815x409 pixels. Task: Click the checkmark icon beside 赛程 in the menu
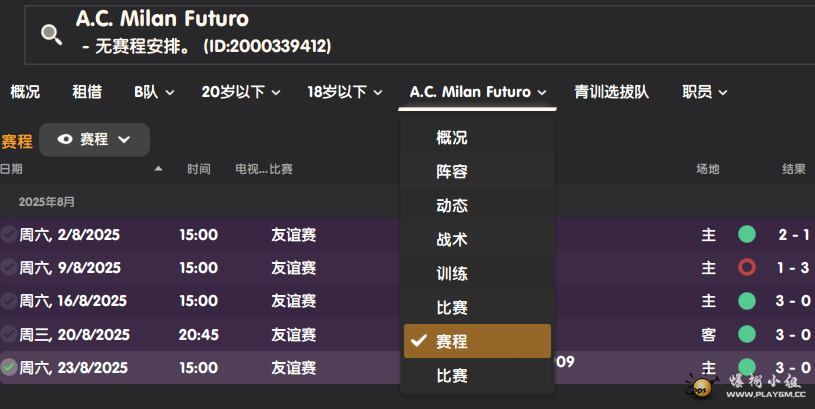[x=419, y=341]
